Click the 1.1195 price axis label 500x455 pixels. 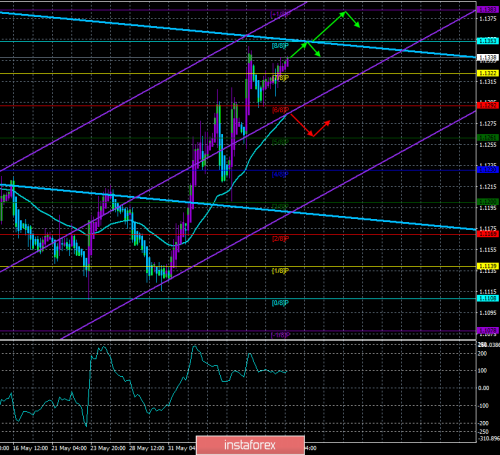(488, 208)
